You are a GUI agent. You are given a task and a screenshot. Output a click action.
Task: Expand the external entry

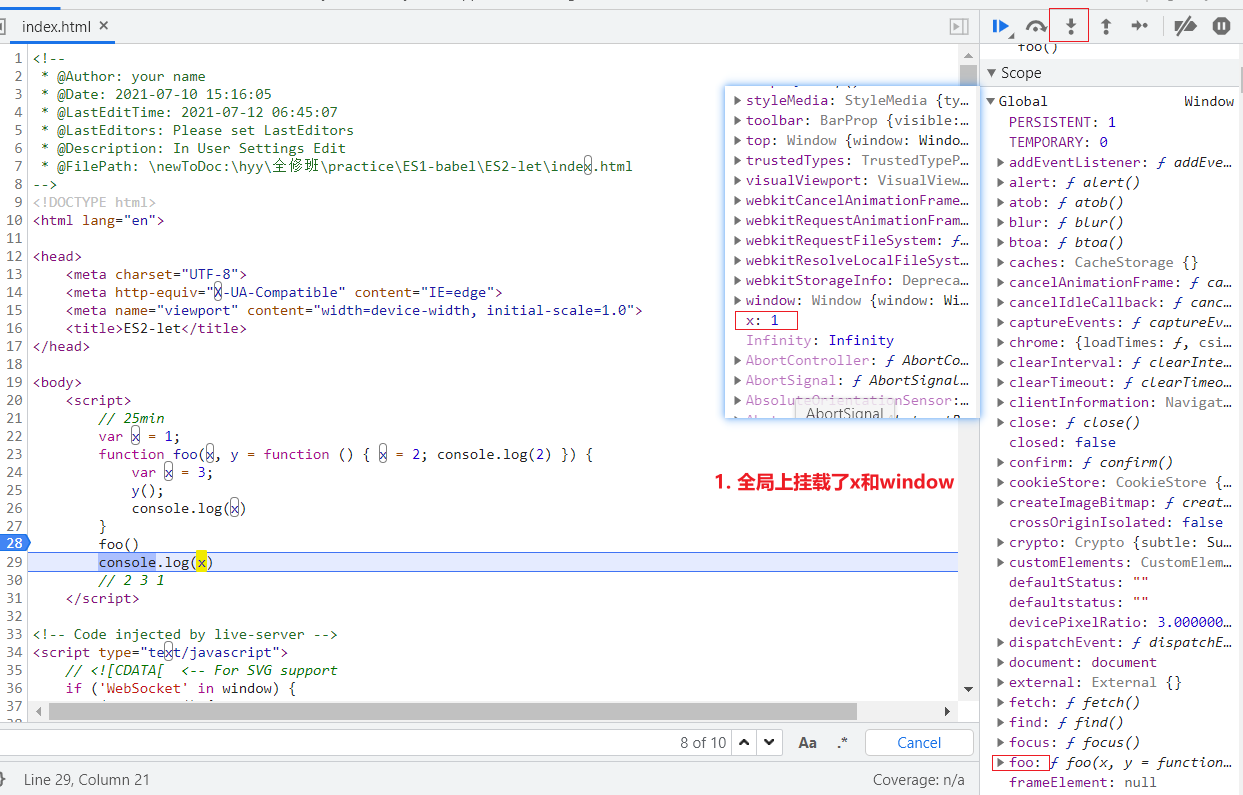tap(1002, 682)
